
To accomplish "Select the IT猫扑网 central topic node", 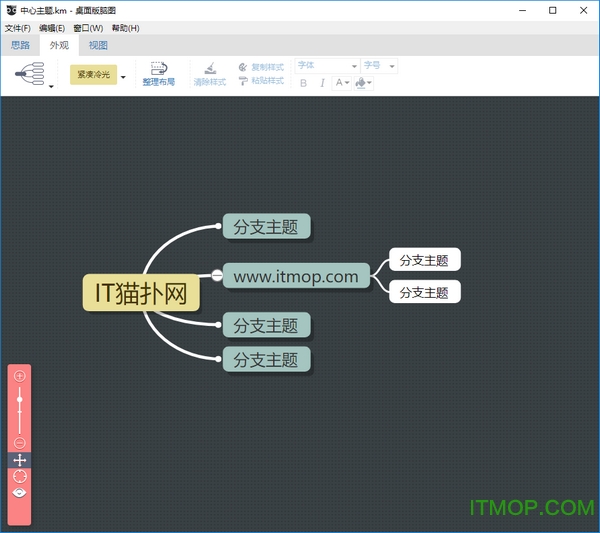I will (141, 293).
